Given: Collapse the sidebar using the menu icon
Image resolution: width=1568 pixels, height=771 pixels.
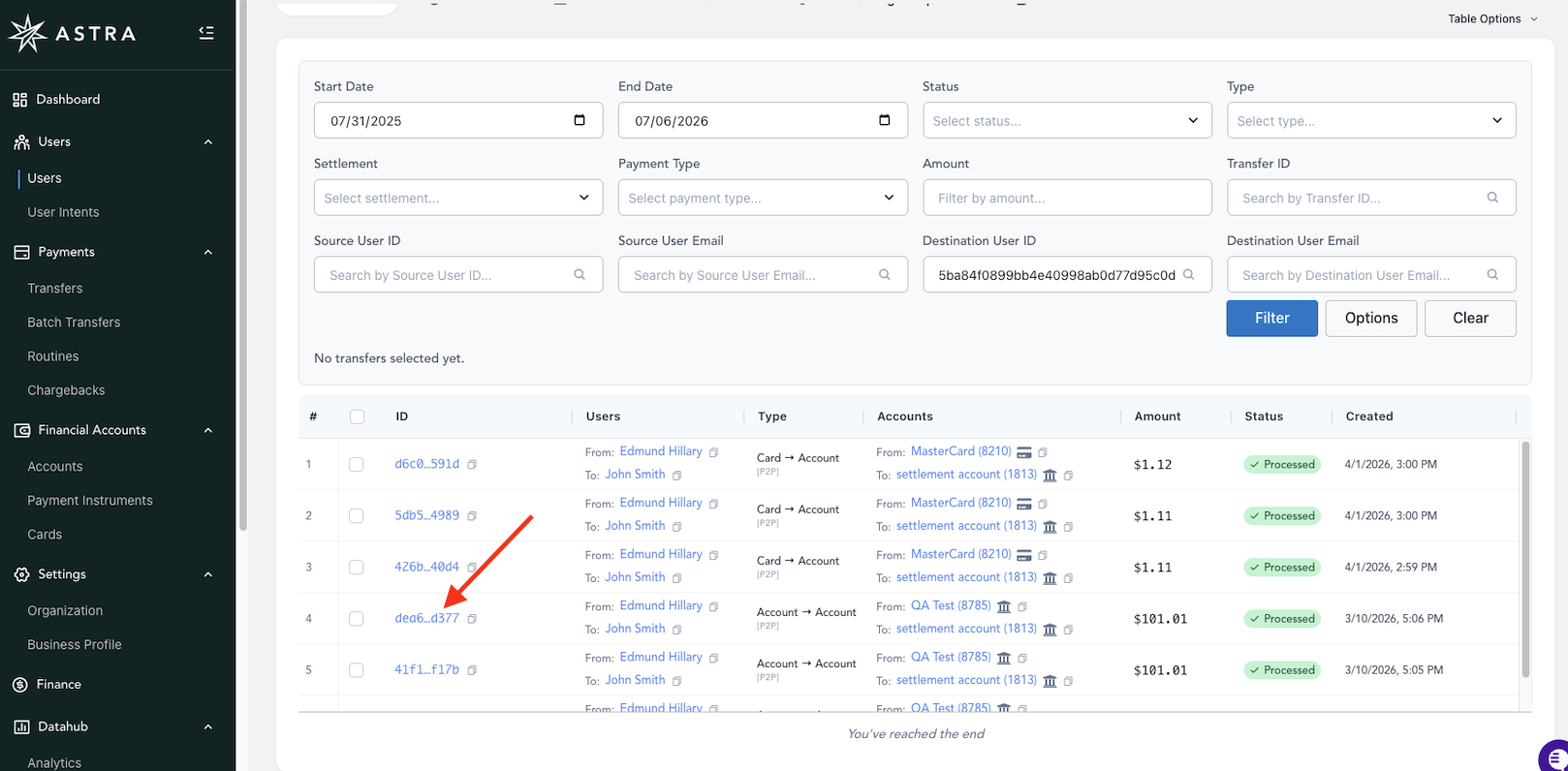Looking at the screenshot, I should [x=206, y=33].
